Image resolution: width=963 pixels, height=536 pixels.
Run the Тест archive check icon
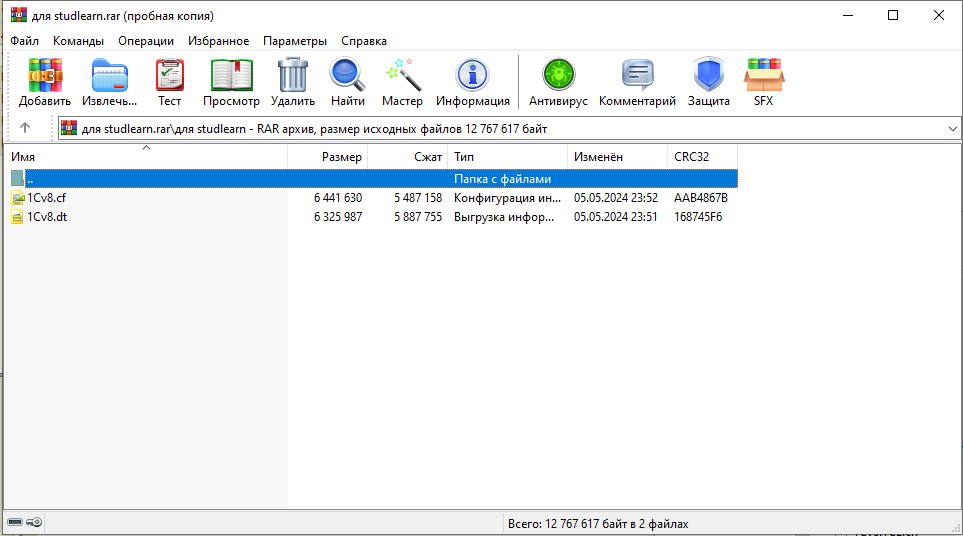pos(170,76)
